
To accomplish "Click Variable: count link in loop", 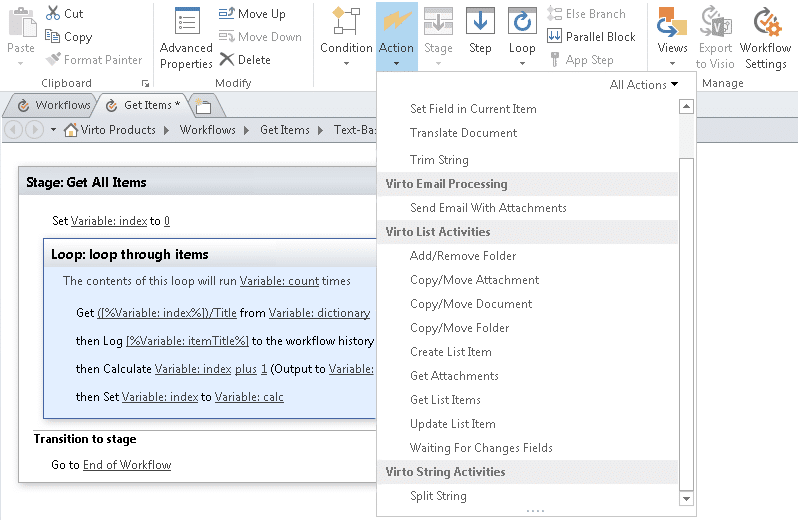I will 279,281.
